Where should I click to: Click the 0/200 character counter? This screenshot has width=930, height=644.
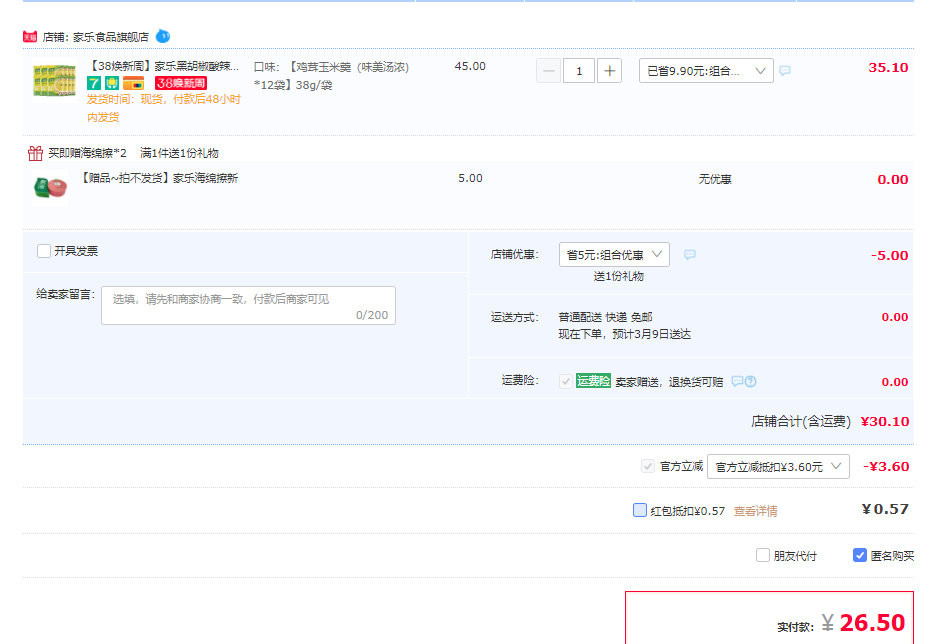(x=372, y=315)
